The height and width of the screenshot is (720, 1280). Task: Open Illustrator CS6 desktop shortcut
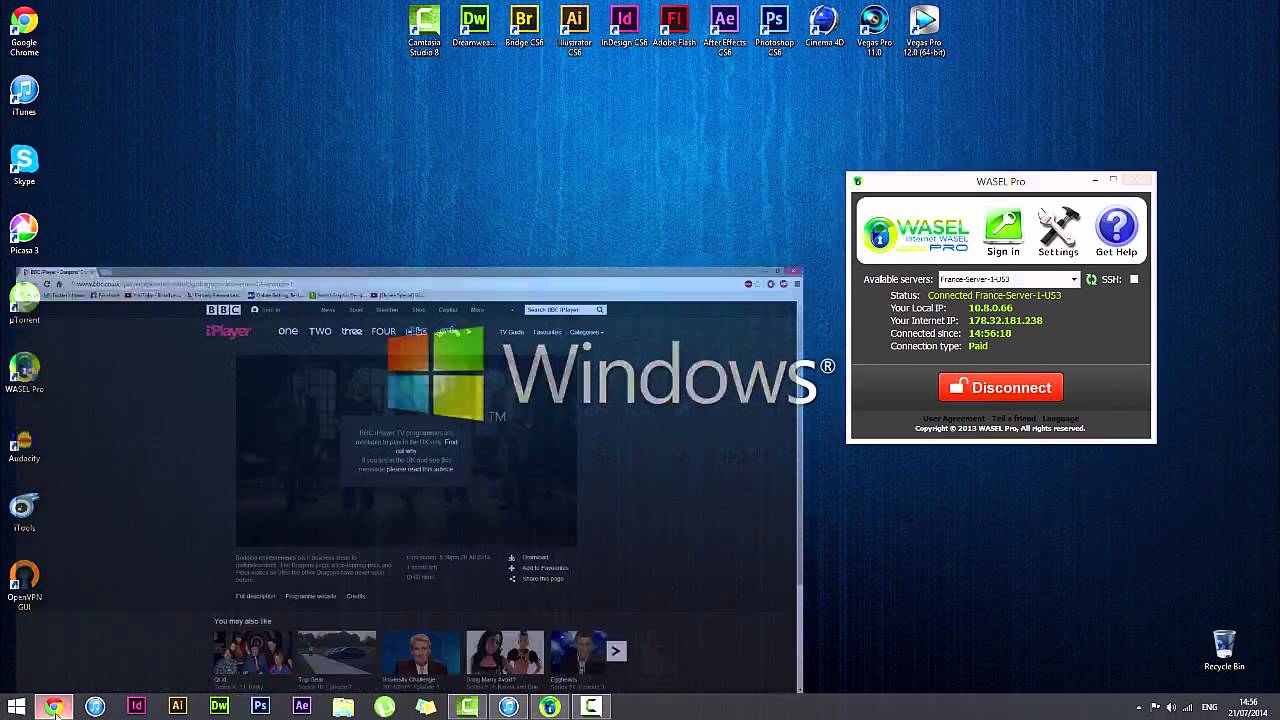(x=574, y=31)
